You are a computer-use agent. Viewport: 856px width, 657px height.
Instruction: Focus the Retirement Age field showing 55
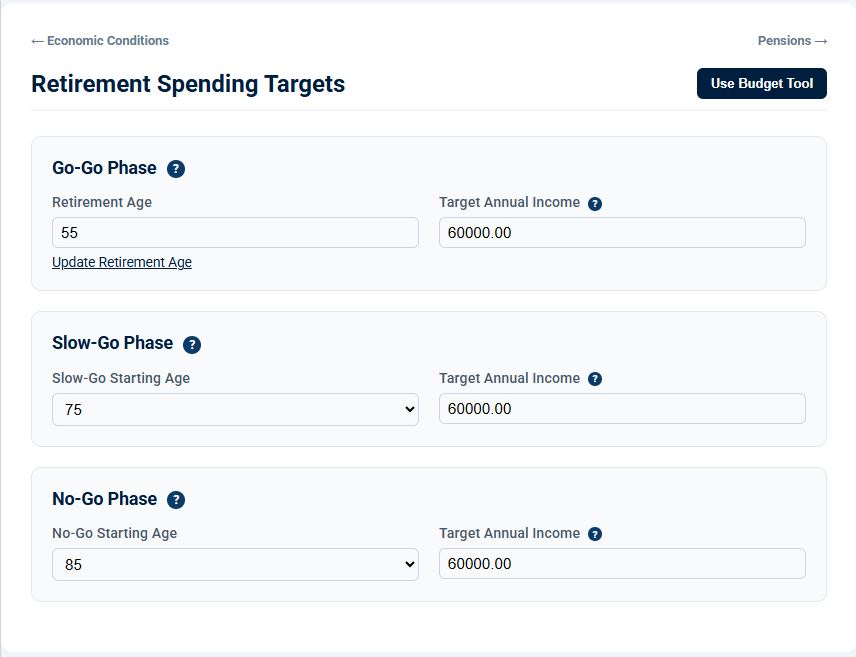(x=235, y=233)
